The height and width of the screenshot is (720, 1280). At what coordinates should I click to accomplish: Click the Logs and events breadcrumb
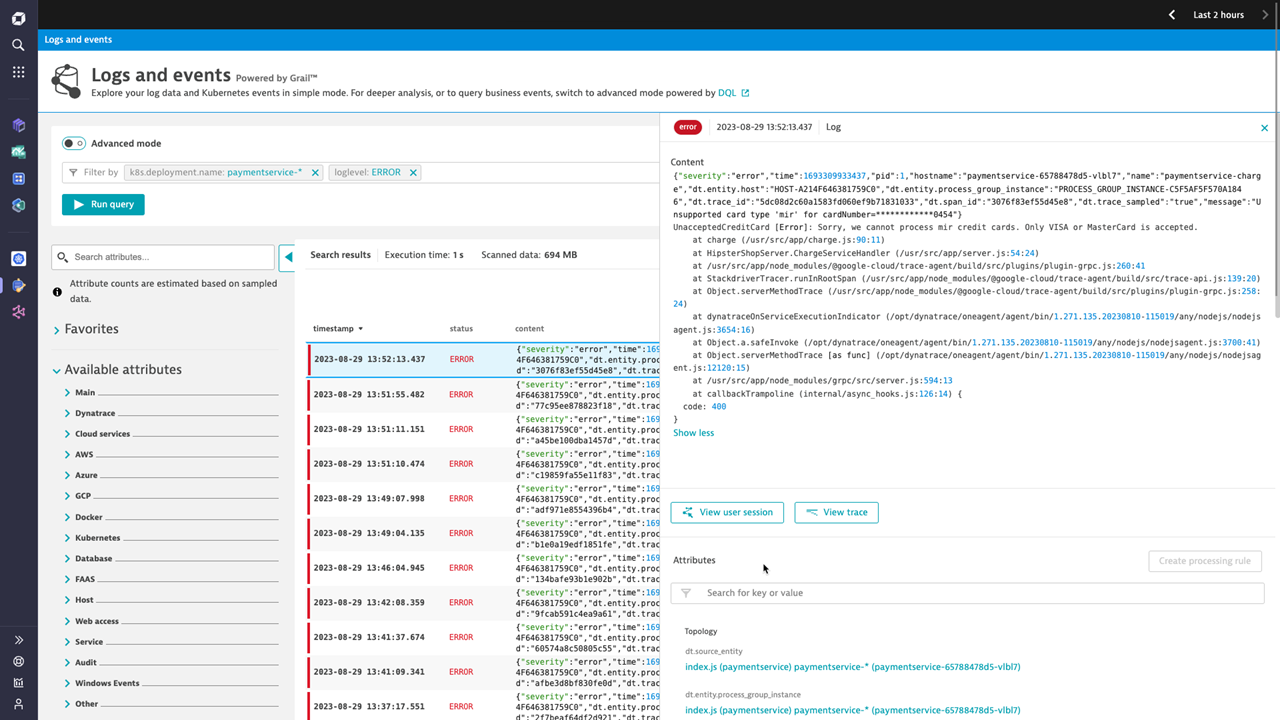click(78, 40)
